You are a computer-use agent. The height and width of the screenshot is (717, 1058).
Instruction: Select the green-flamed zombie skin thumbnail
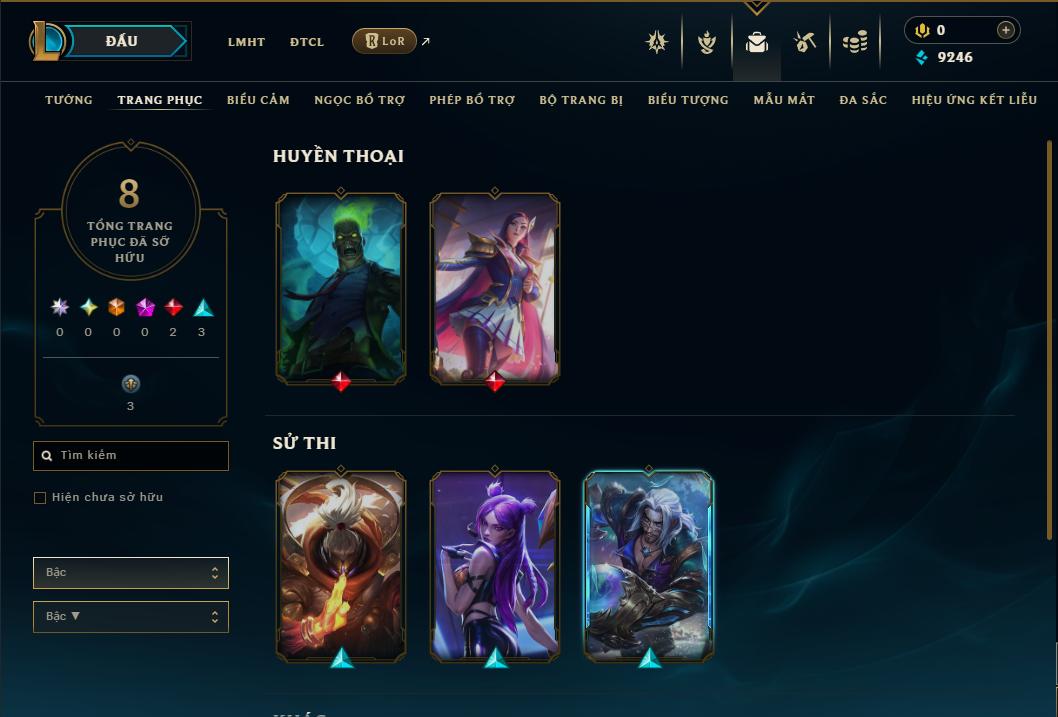tap(341, 289)
